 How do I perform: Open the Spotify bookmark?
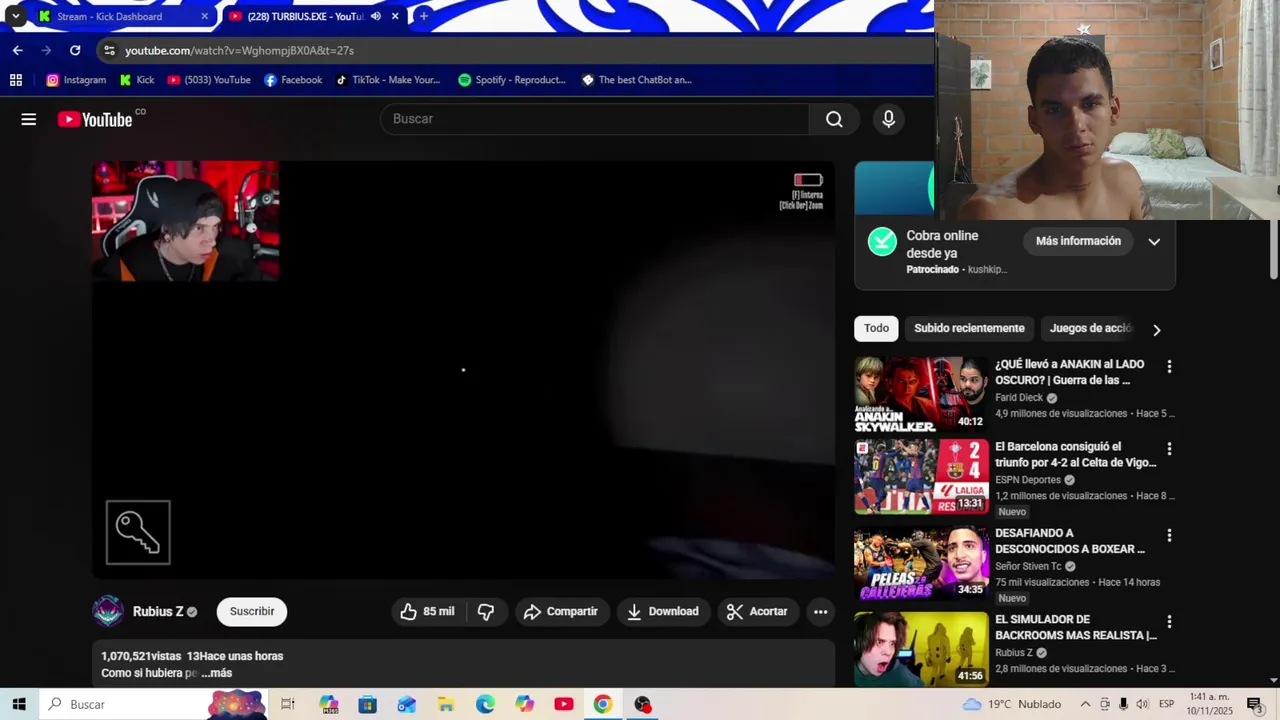(512, 80)
